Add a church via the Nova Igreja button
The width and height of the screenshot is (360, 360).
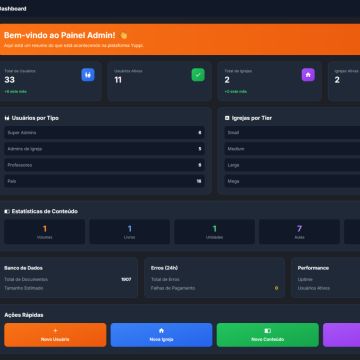pyautogui.click(x=161, y=335)
